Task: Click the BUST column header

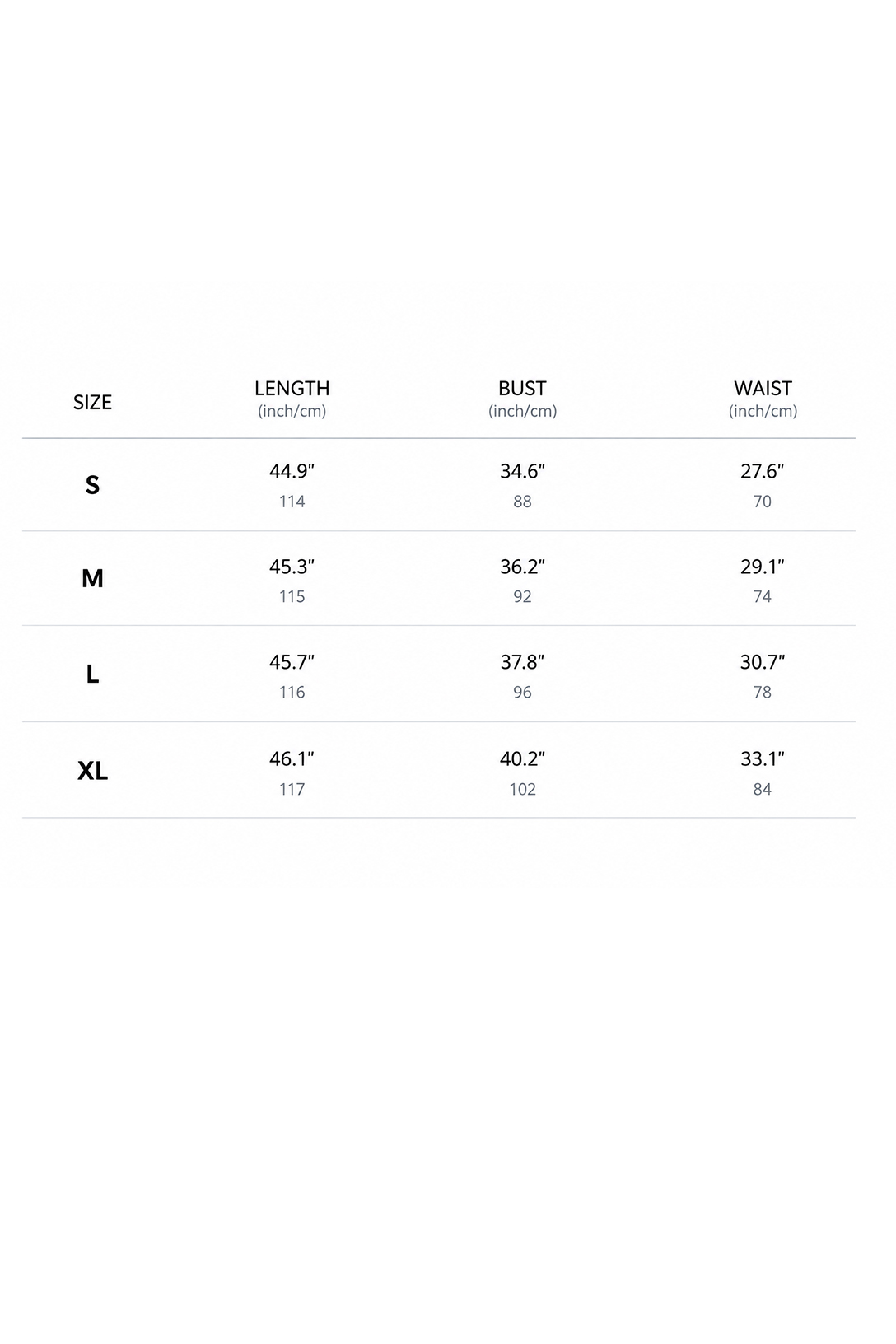Action: click(x=522, y=389)
